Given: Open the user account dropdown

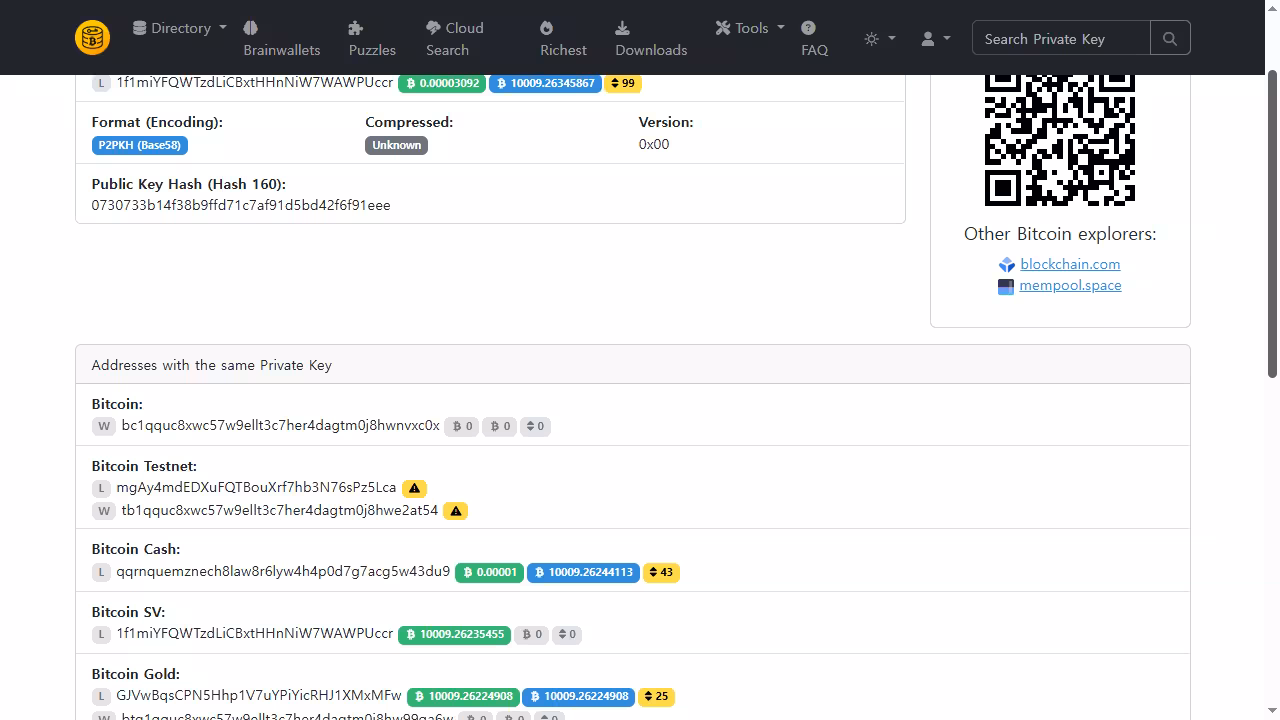Looking at the screenshot, I should click(935, 39).
